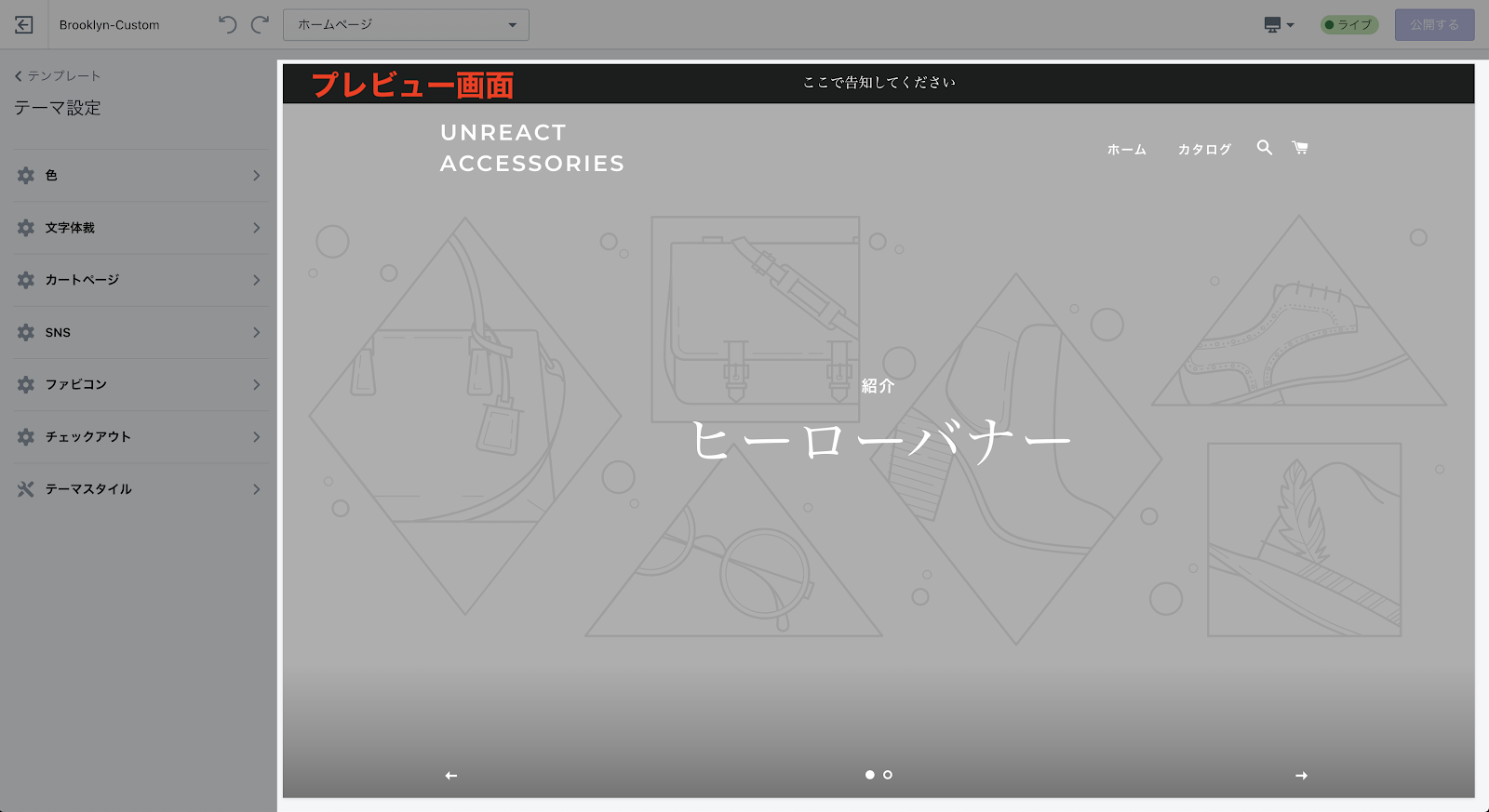Select the first slideshow dot indicator
Screen dimensions: 1489x812
click(x=870, y=775)
